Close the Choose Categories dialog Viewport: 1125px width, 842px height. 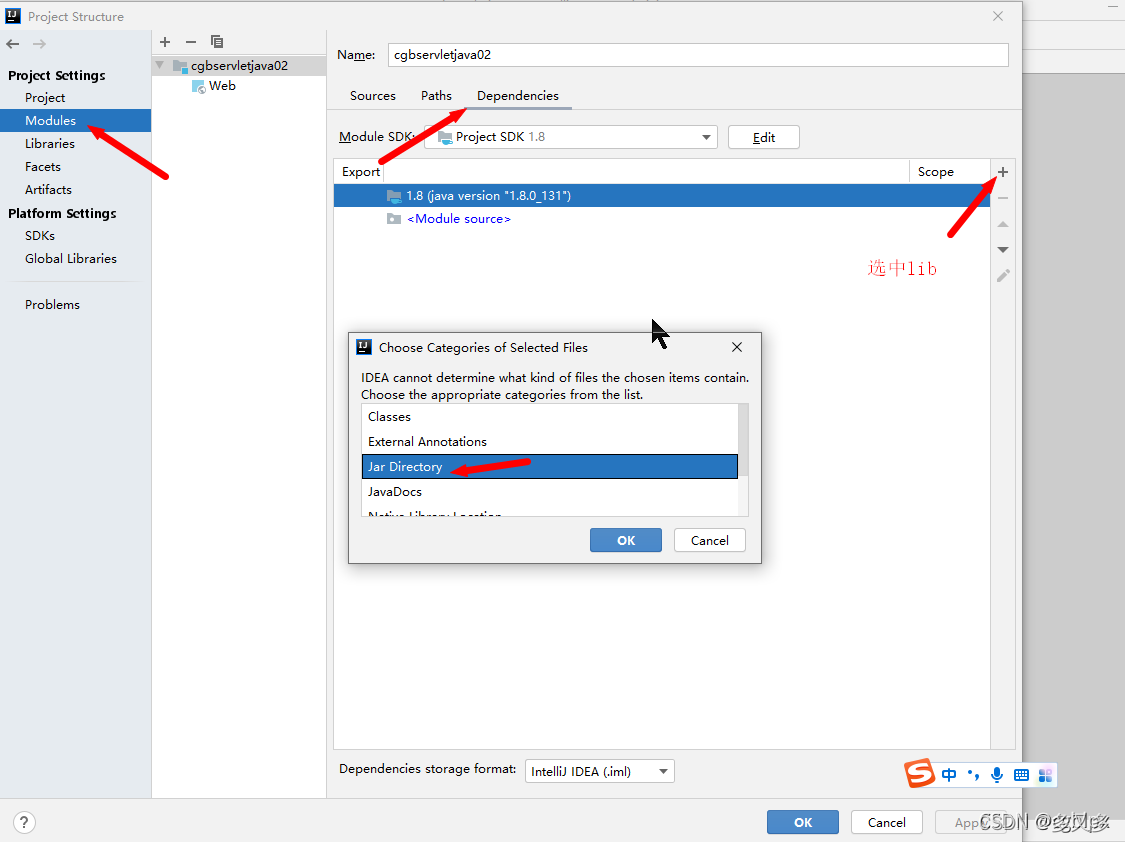point(737,347)
